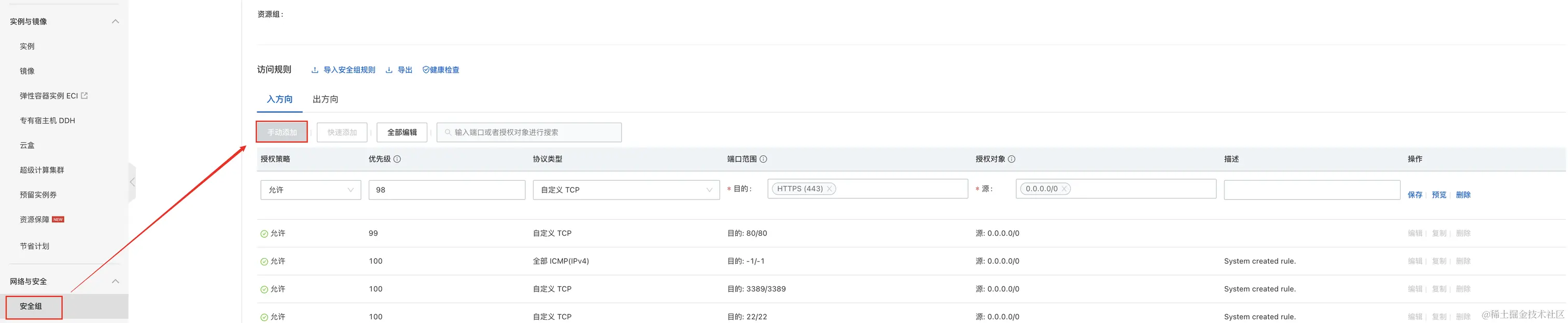This screenshot has width=1568, height=323.
Task: Select the 入方向 tab
Action: (279, 99)
